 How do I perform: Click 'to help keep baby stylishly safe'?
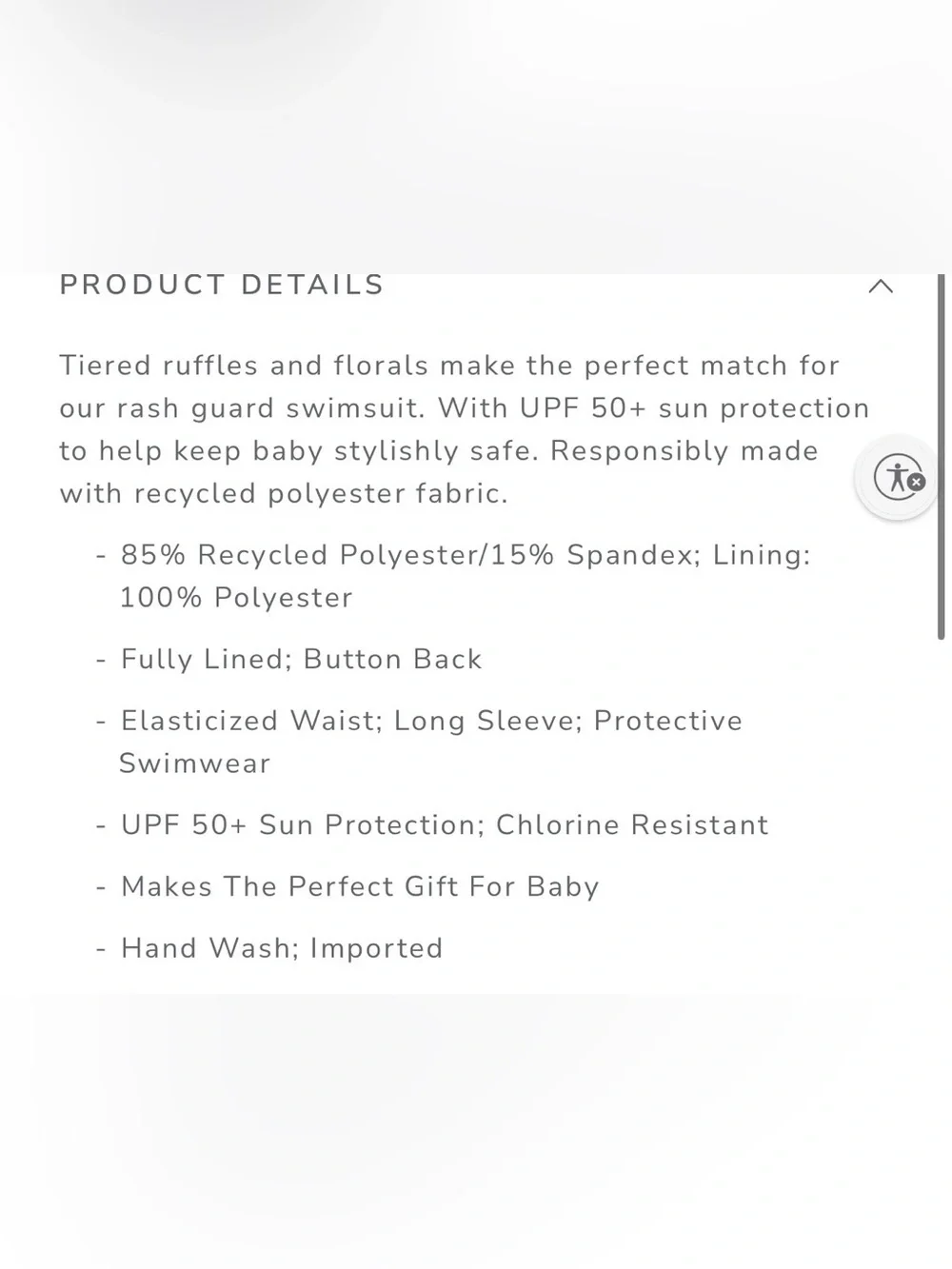point(299,451)
